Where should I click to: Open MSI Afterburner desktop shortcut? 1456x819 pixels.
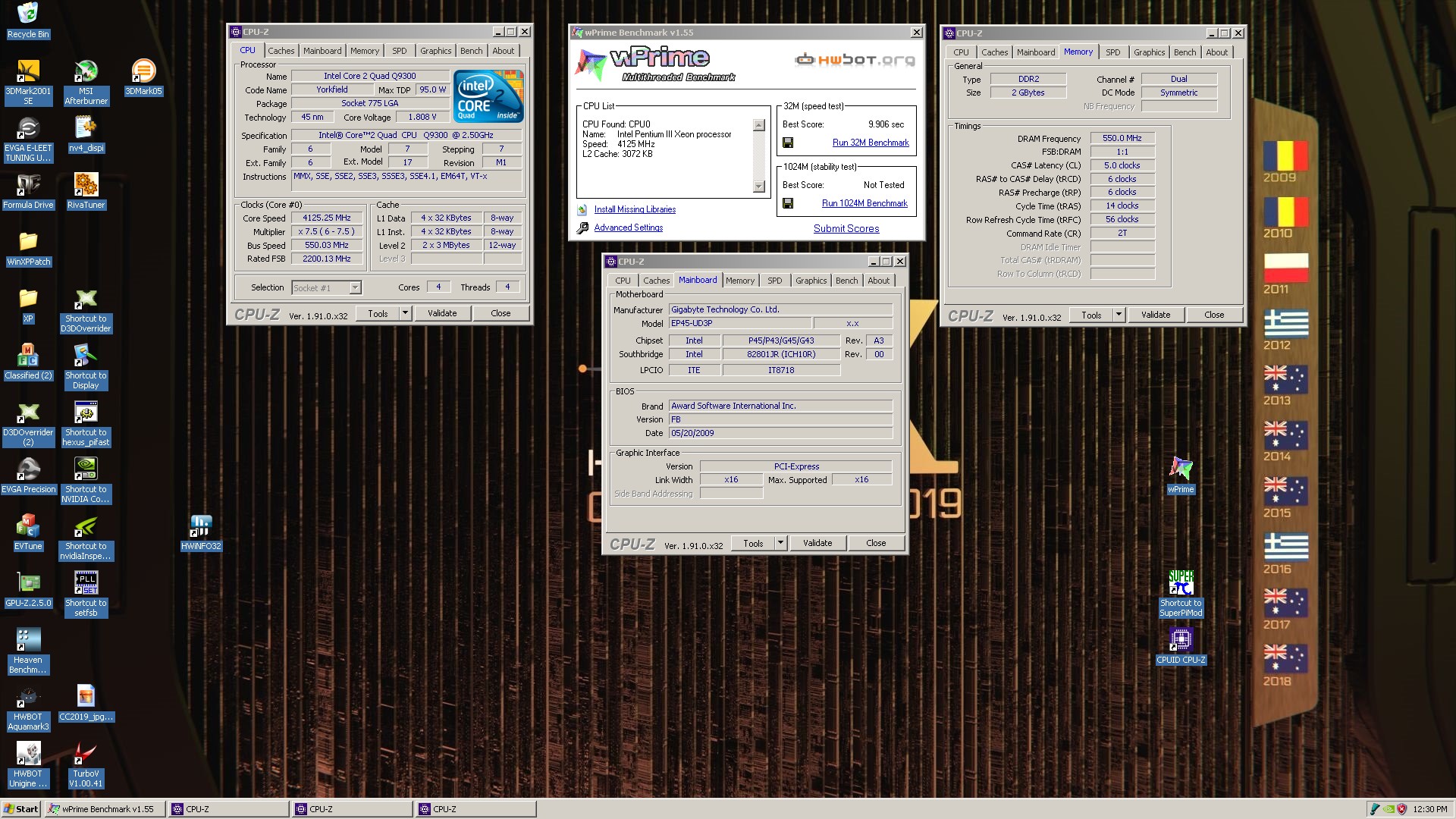click(x=86, y=82)
